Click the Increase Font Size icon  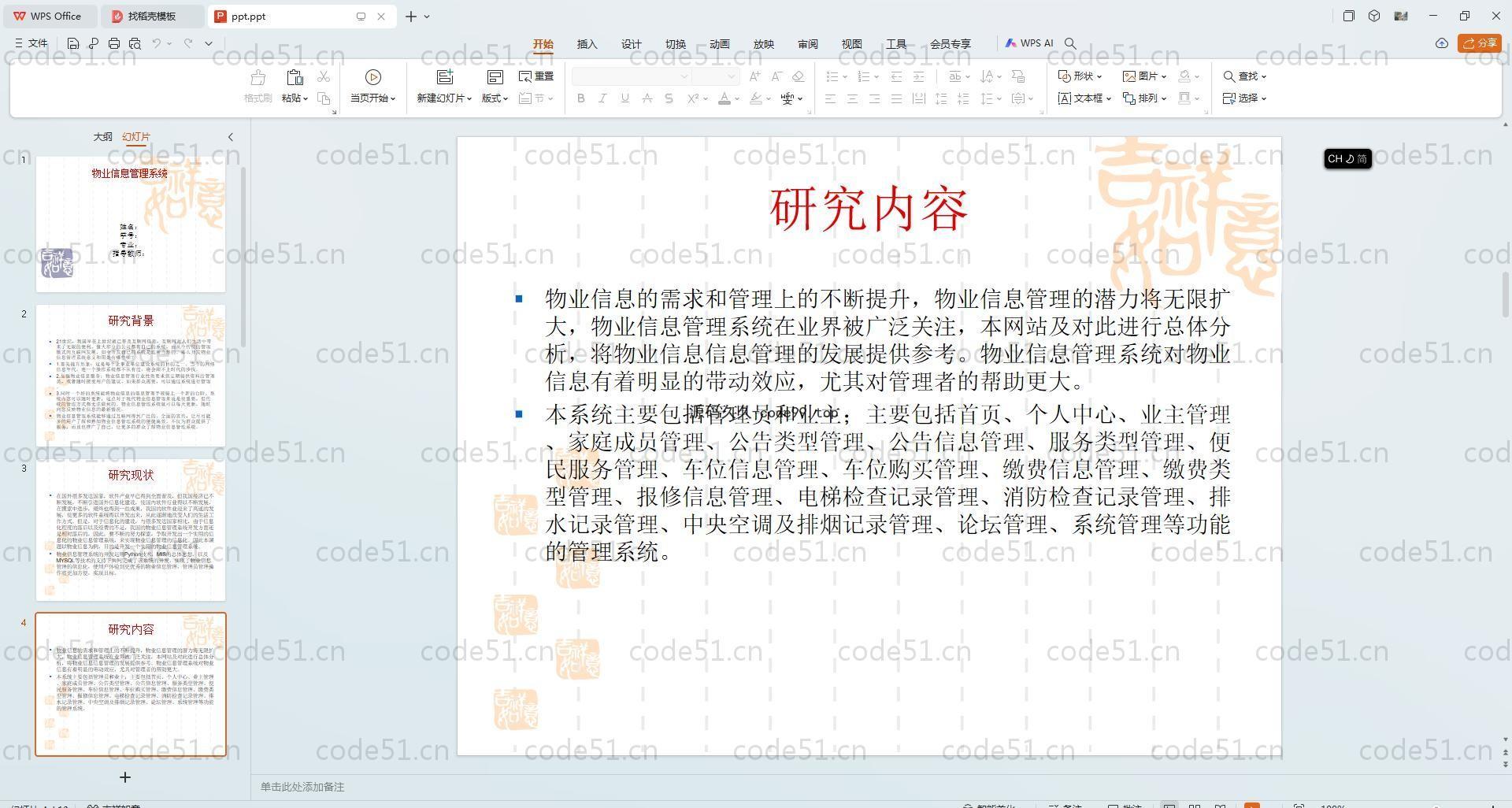tap(754, 76)
